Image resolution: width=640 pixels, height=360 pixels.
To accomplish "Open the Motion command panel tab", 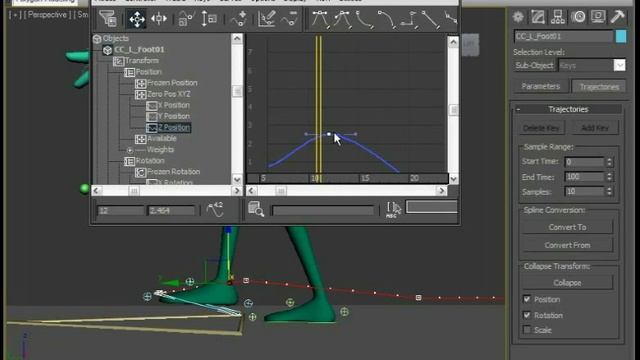I will [578, 17].
